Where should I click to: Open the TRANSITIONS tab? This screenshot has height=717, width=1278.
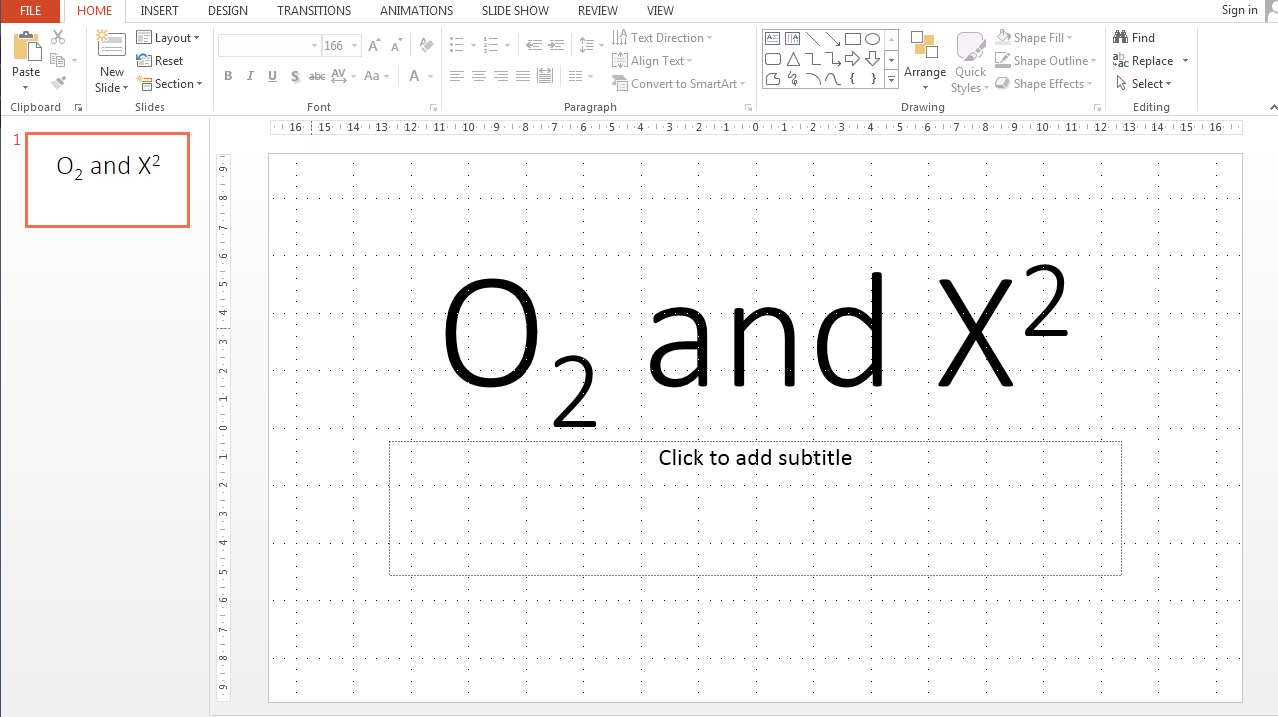point(314,11)
